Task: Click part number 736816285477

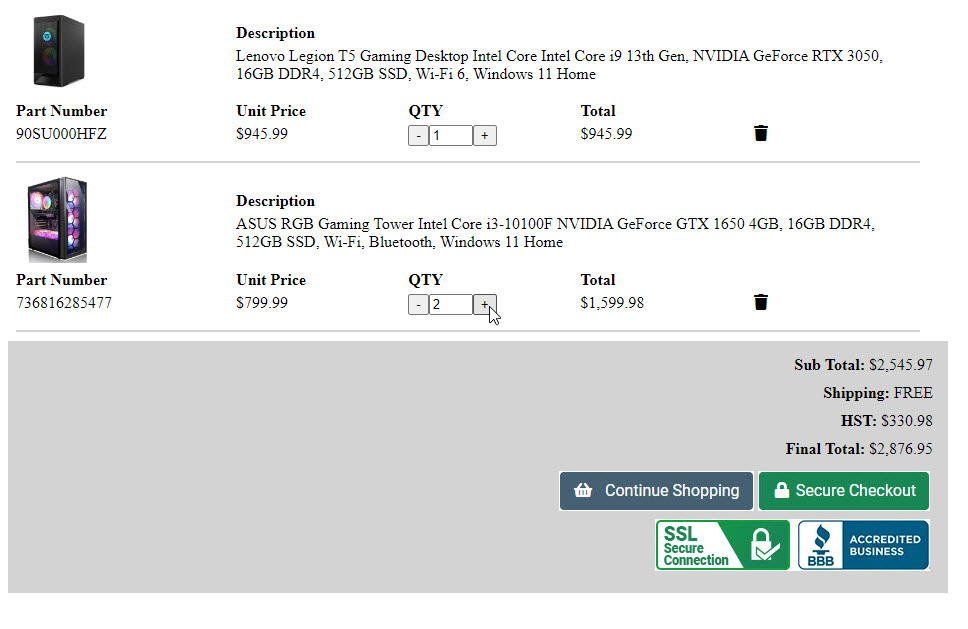Action: (x=64, y=302)
